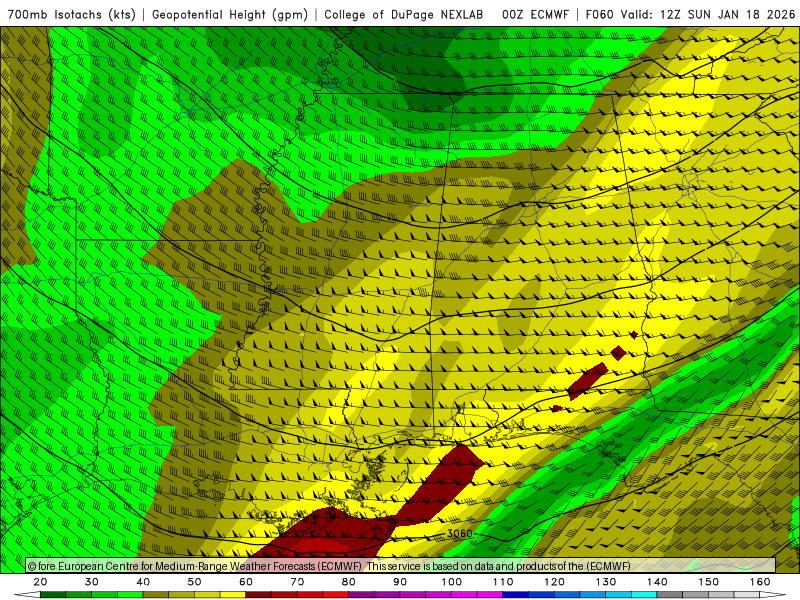The height and width of the screenshot is (600, 800).
Task: Click the '3060' height contour label
Action: pyautogui.click(x=460, y=533)
